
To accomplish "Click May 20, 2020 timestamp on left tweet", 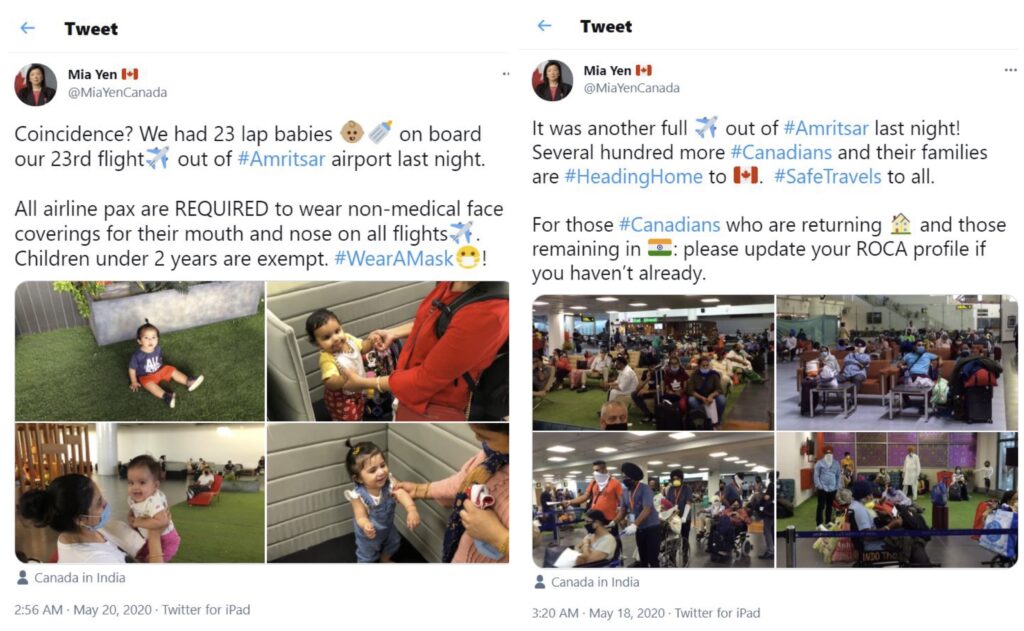I will (112, 609).
